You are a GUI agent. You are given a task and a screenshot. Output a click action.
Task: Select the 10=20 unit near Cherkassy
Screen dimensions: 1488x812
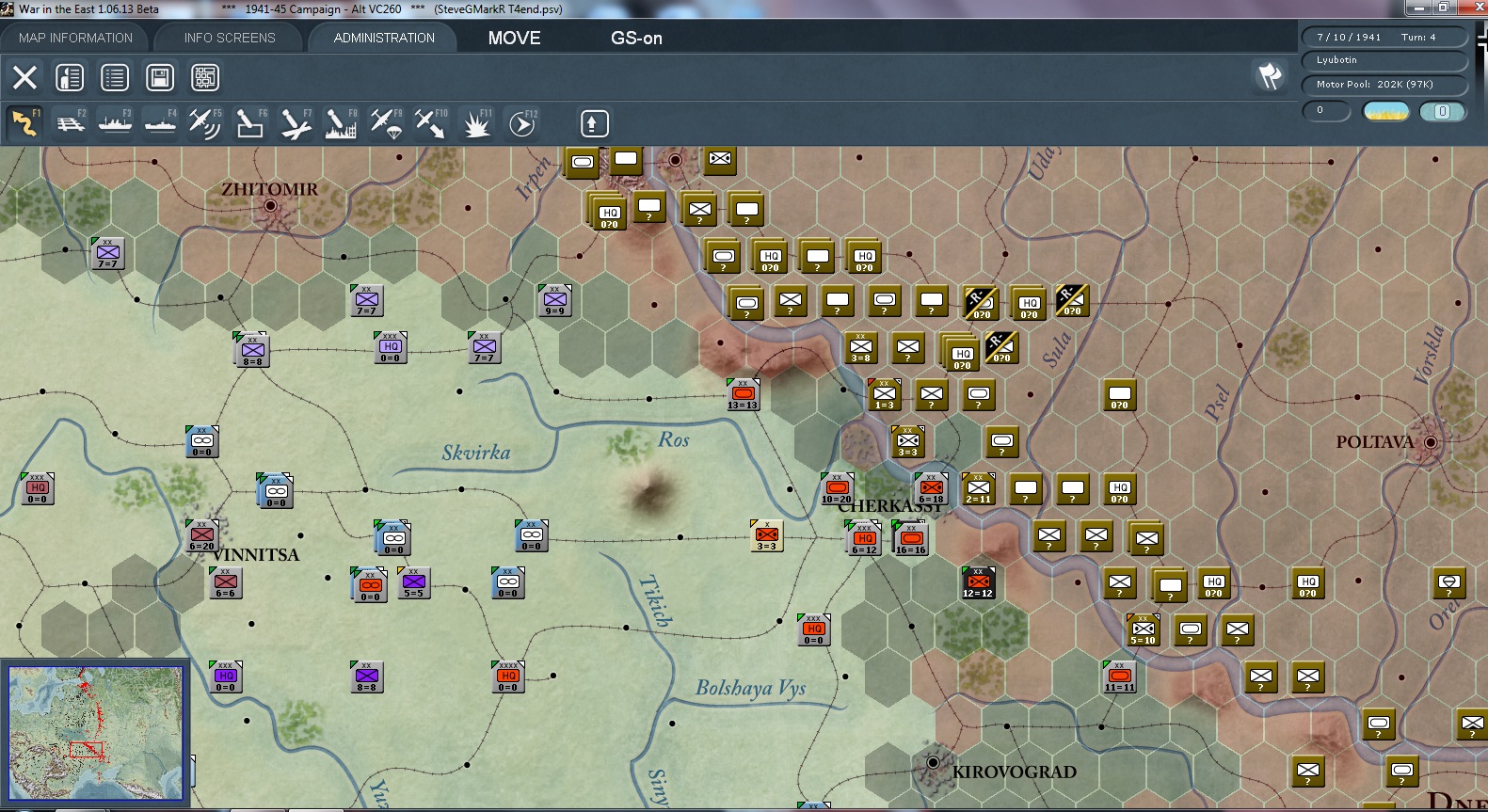pos(837,489)
